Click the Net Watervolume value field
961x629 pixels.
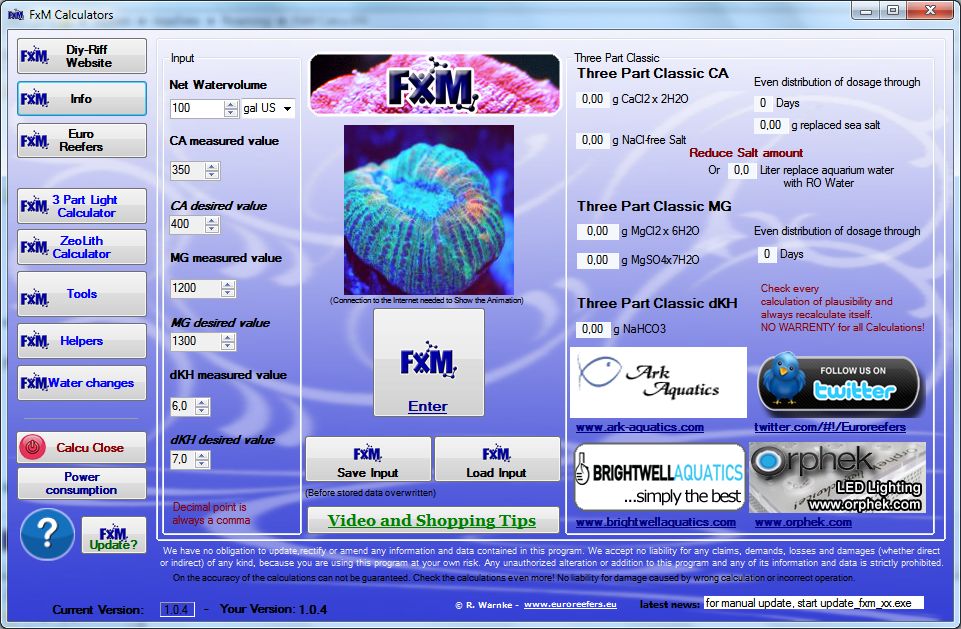click(197, 108)
